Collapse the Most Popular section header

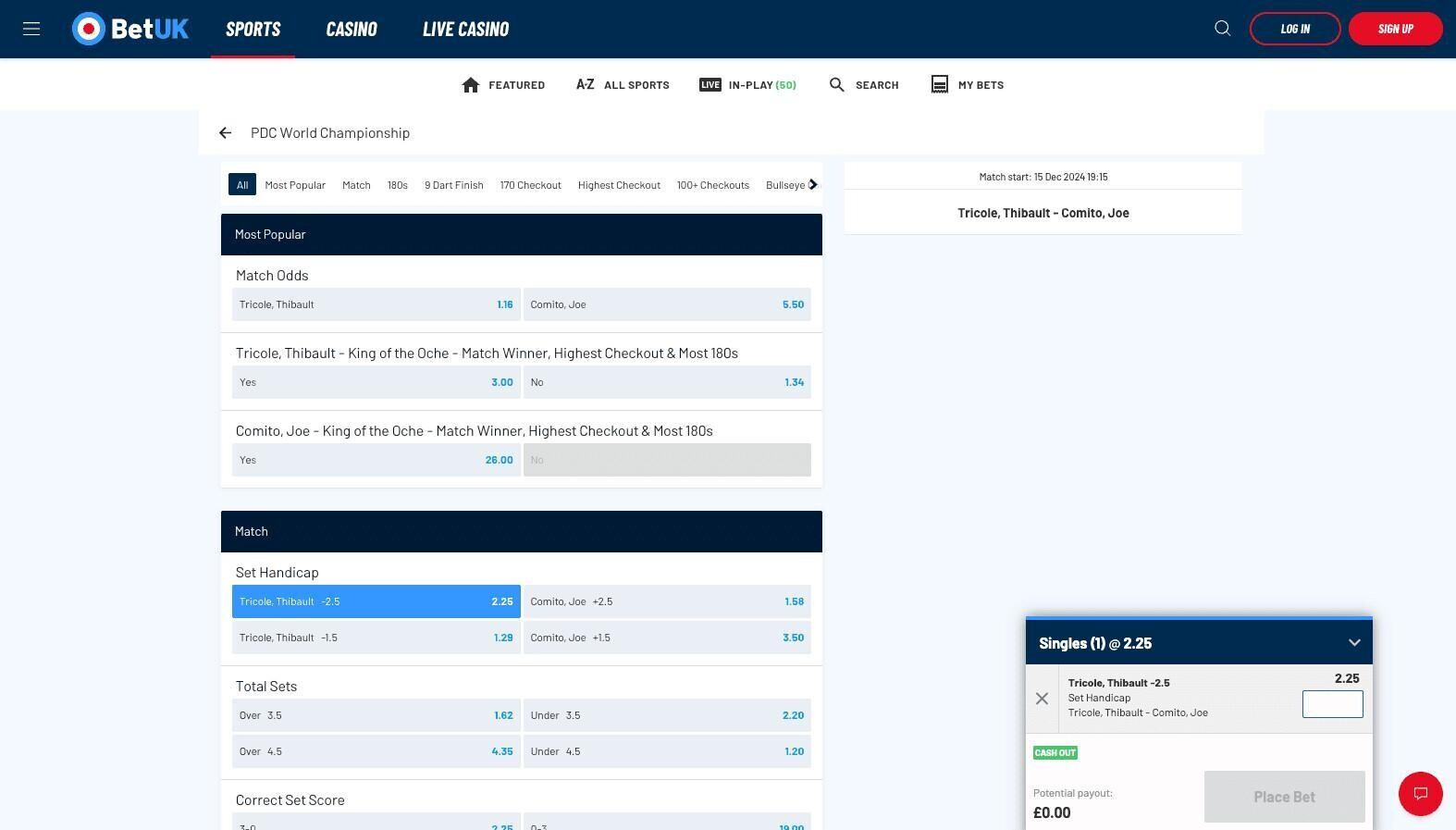tap(522, 235)
